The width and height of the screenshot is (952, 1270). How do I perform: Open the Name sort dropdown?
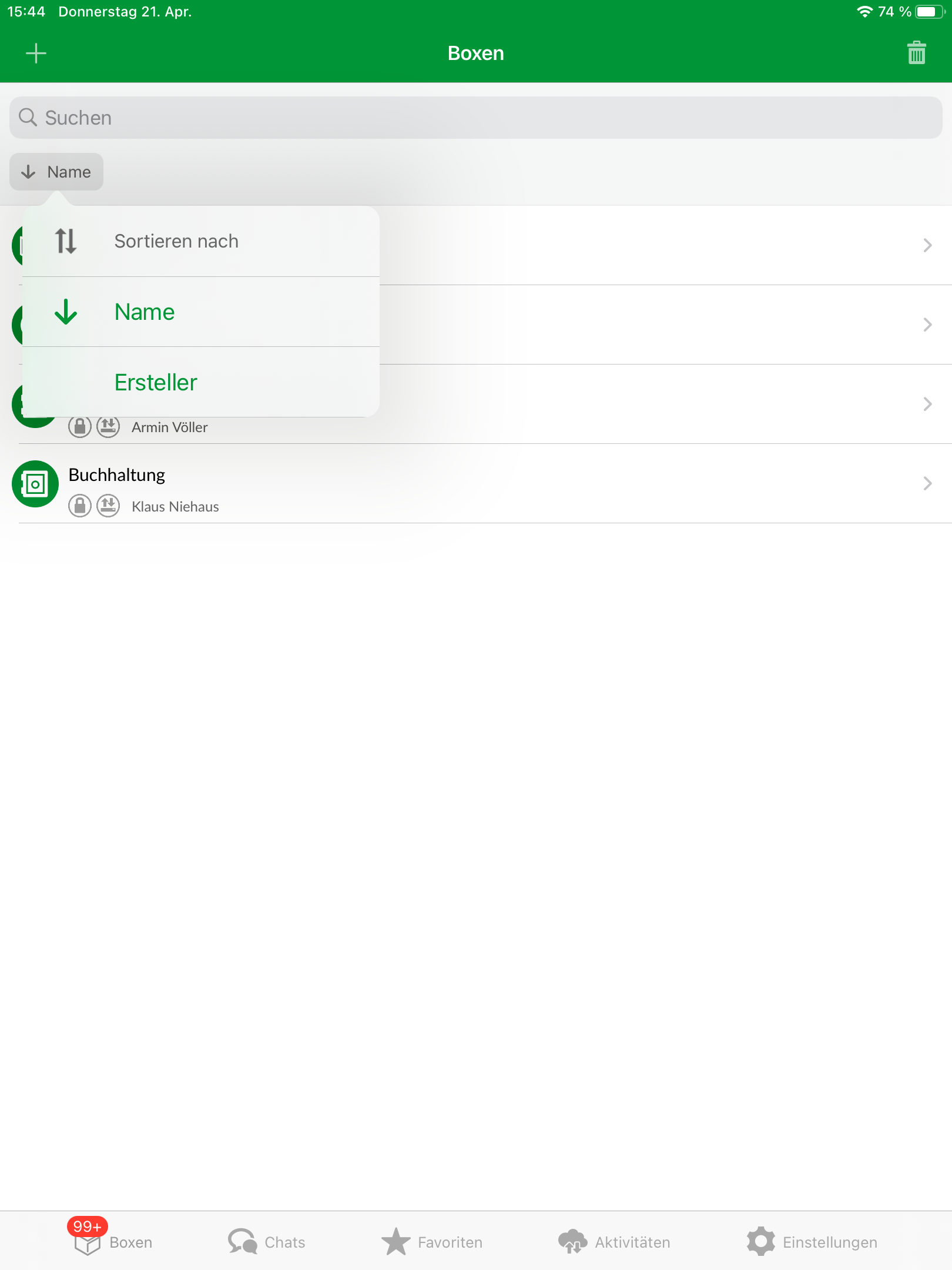56,172
